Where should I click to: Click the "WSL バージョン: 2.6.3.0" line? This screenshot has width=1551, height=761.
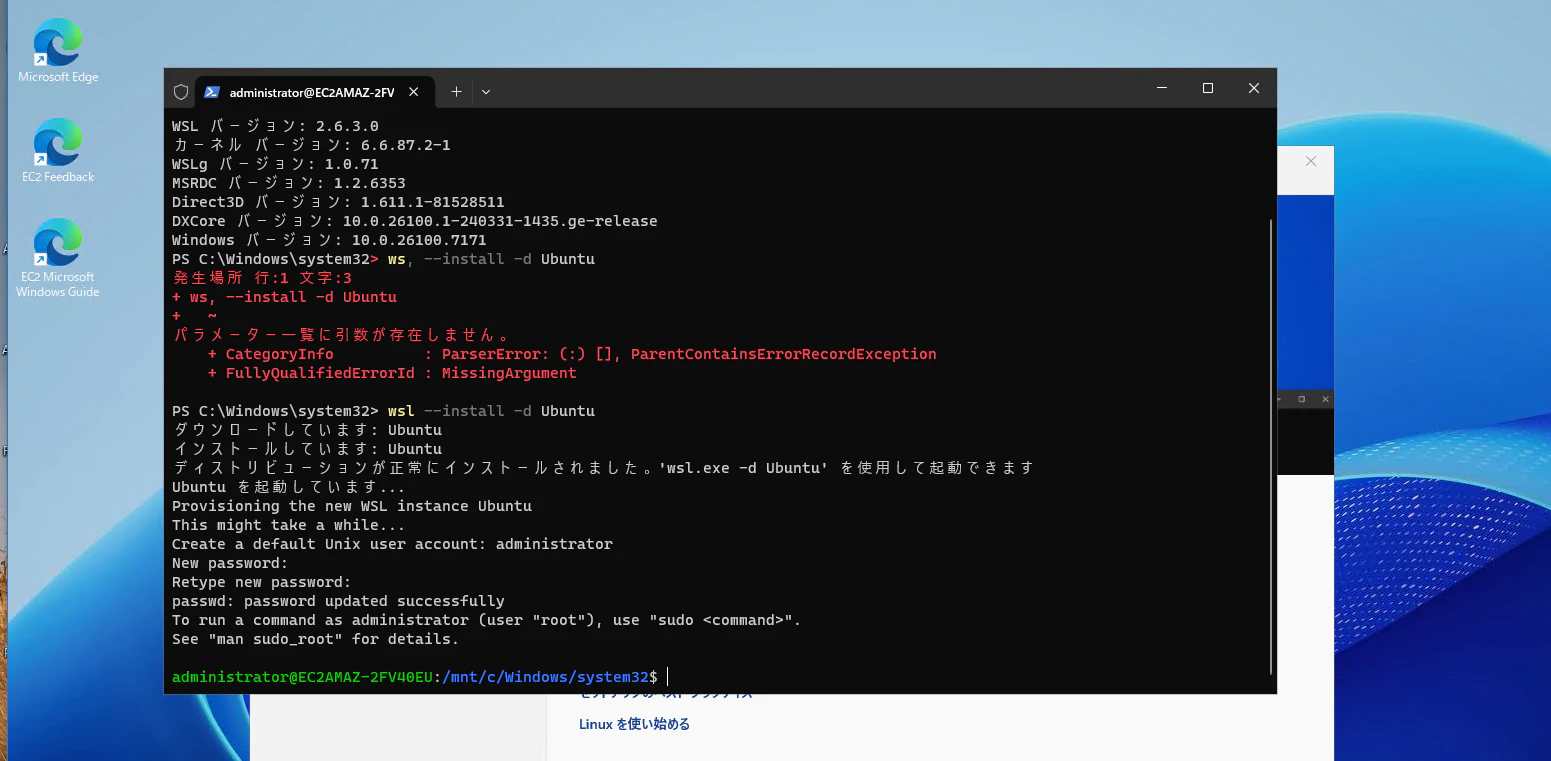[275, 126]
